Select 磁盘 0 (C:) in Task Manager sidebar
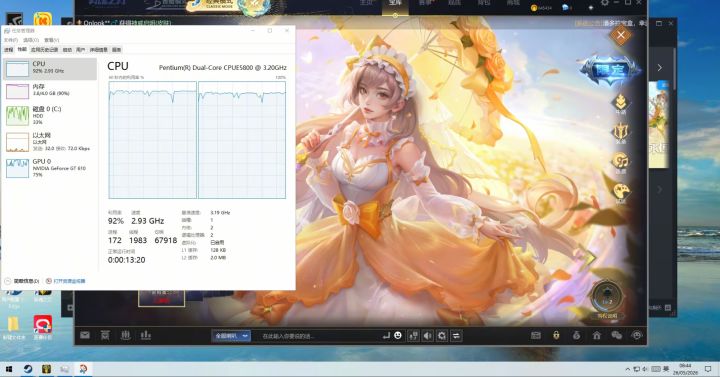Viewport: 720px width, 377px height. coord(50,115)
